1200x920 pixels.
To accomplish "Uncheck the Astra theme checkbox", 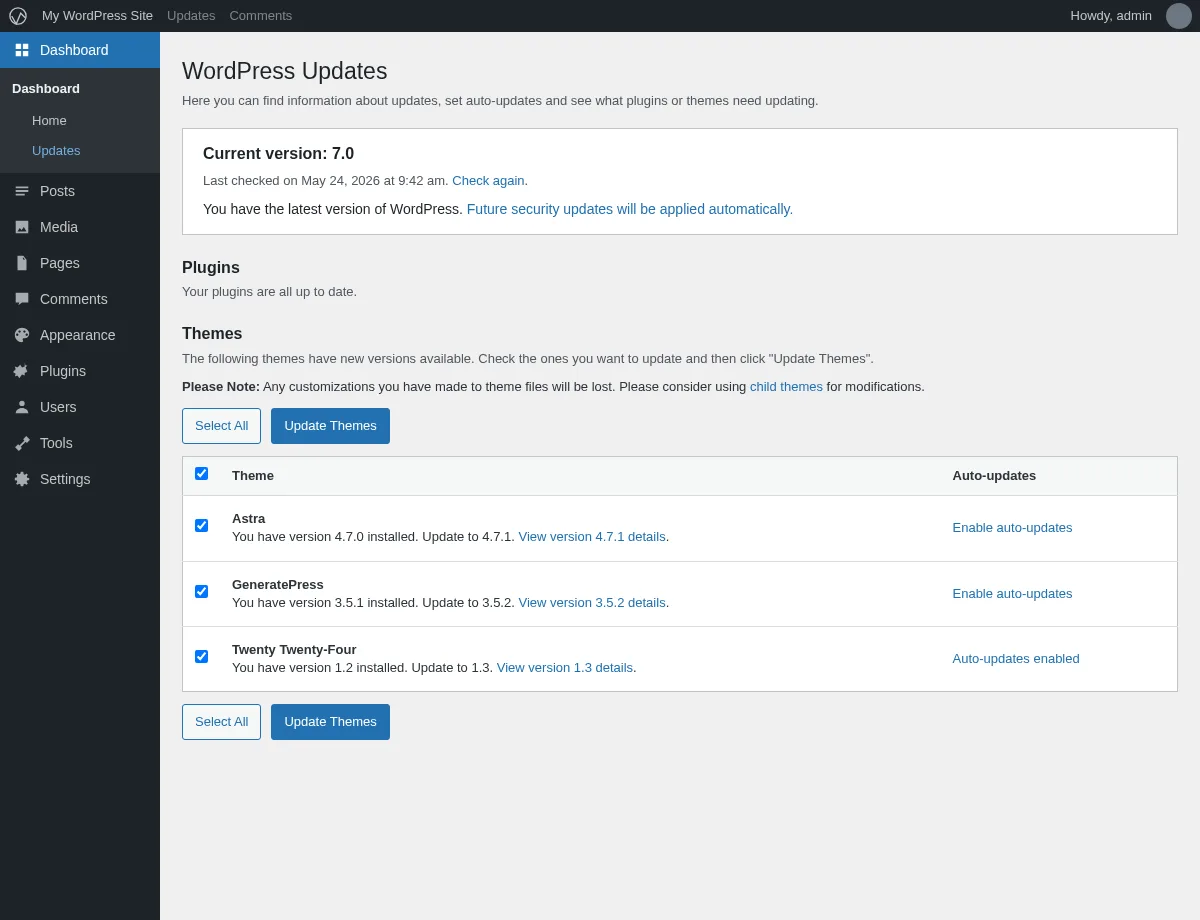I will click(x=201, y=526).
